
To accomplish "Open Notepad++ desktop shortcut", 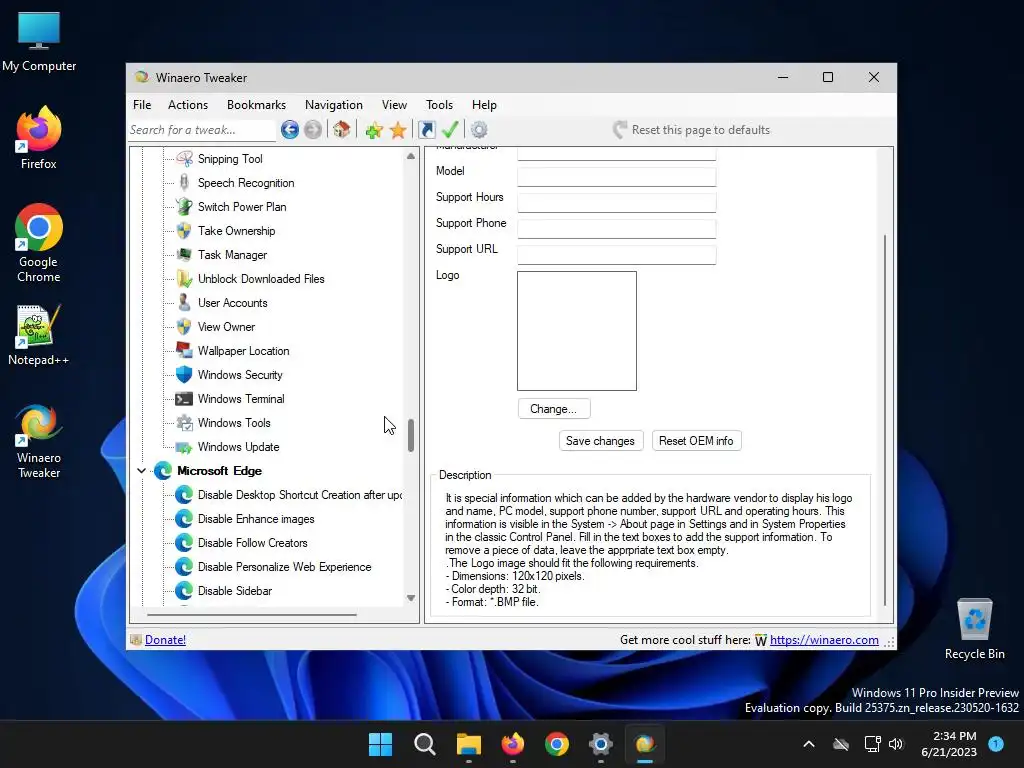I will click(x=39, y=334).
